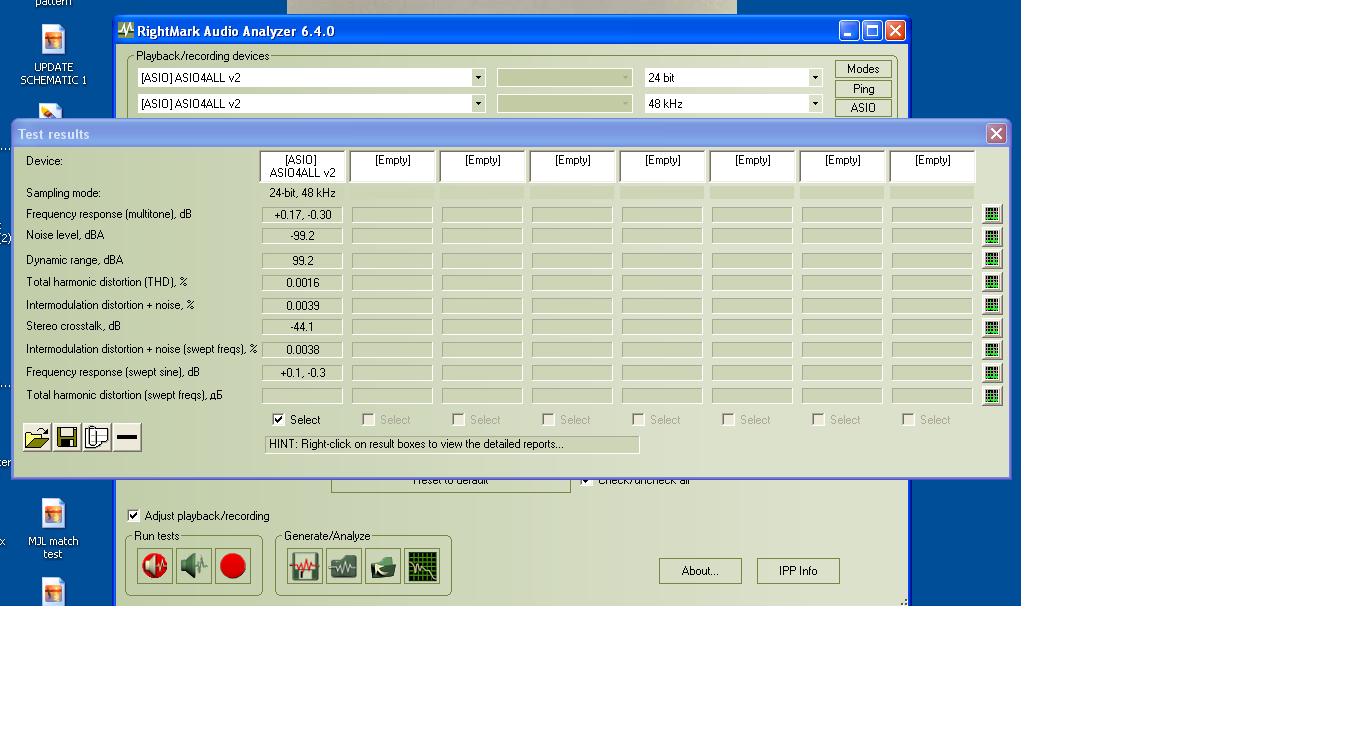The width and height of the screenshot is (1368, 734).
Task: Click the red record-only test icon
Action: (x=233, y=566)
